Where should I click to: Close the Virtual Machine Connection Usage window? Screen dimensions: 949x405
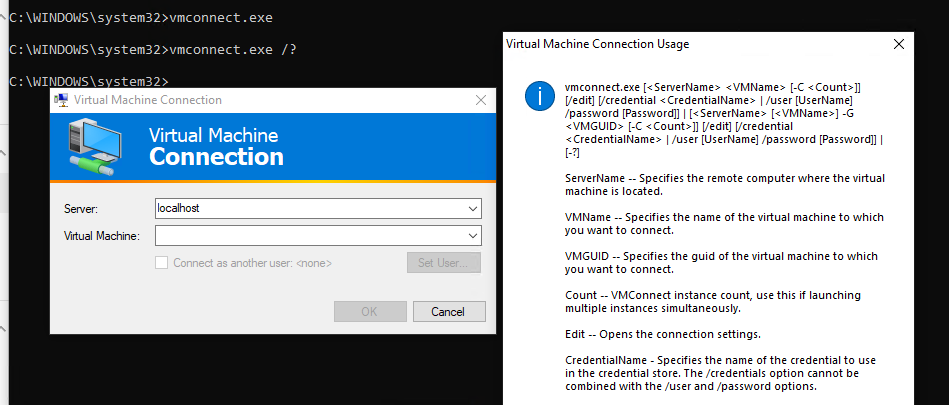coord(899,44)
